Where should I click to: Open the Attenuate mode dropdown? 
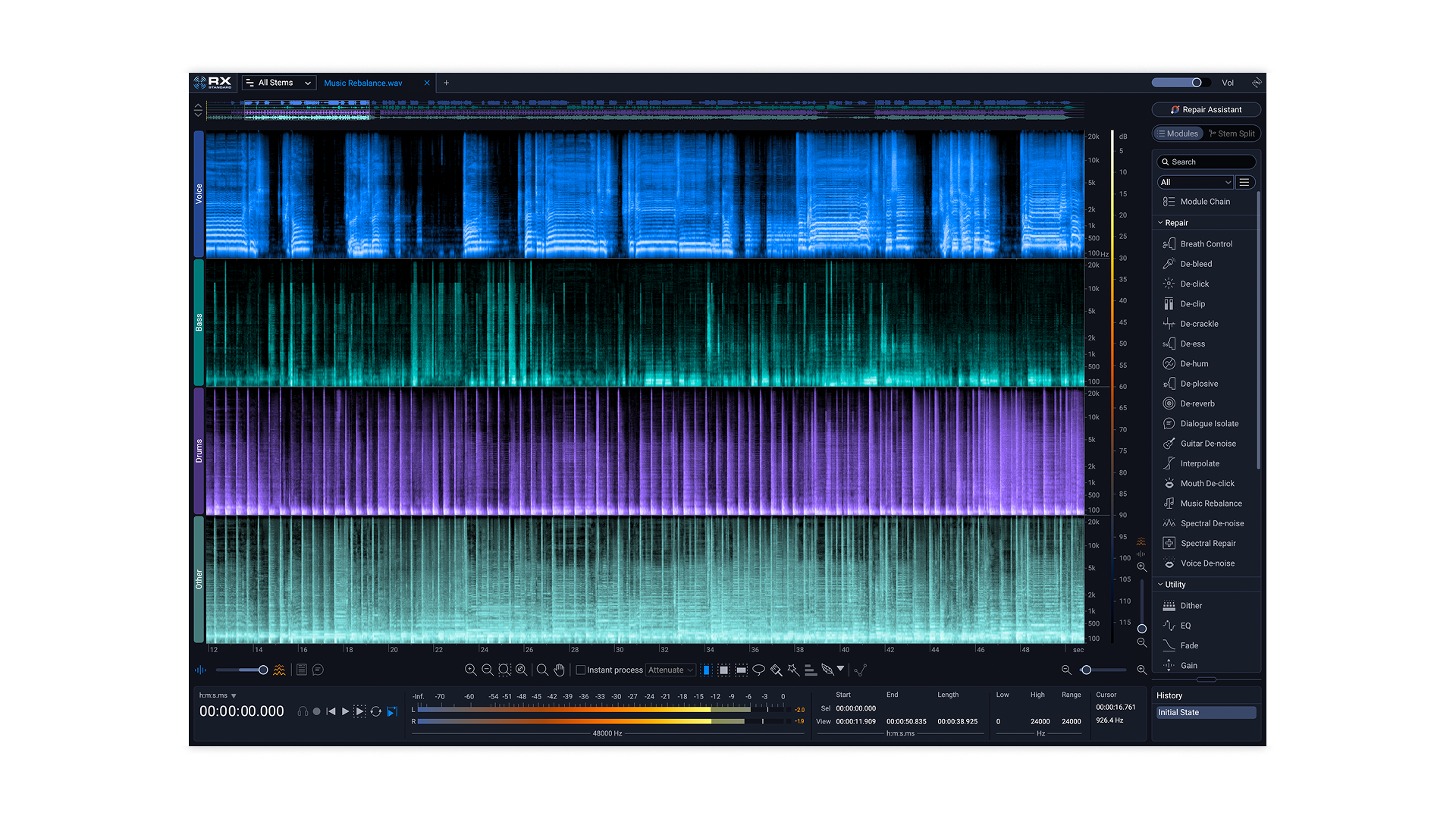[x=670, y=670]
